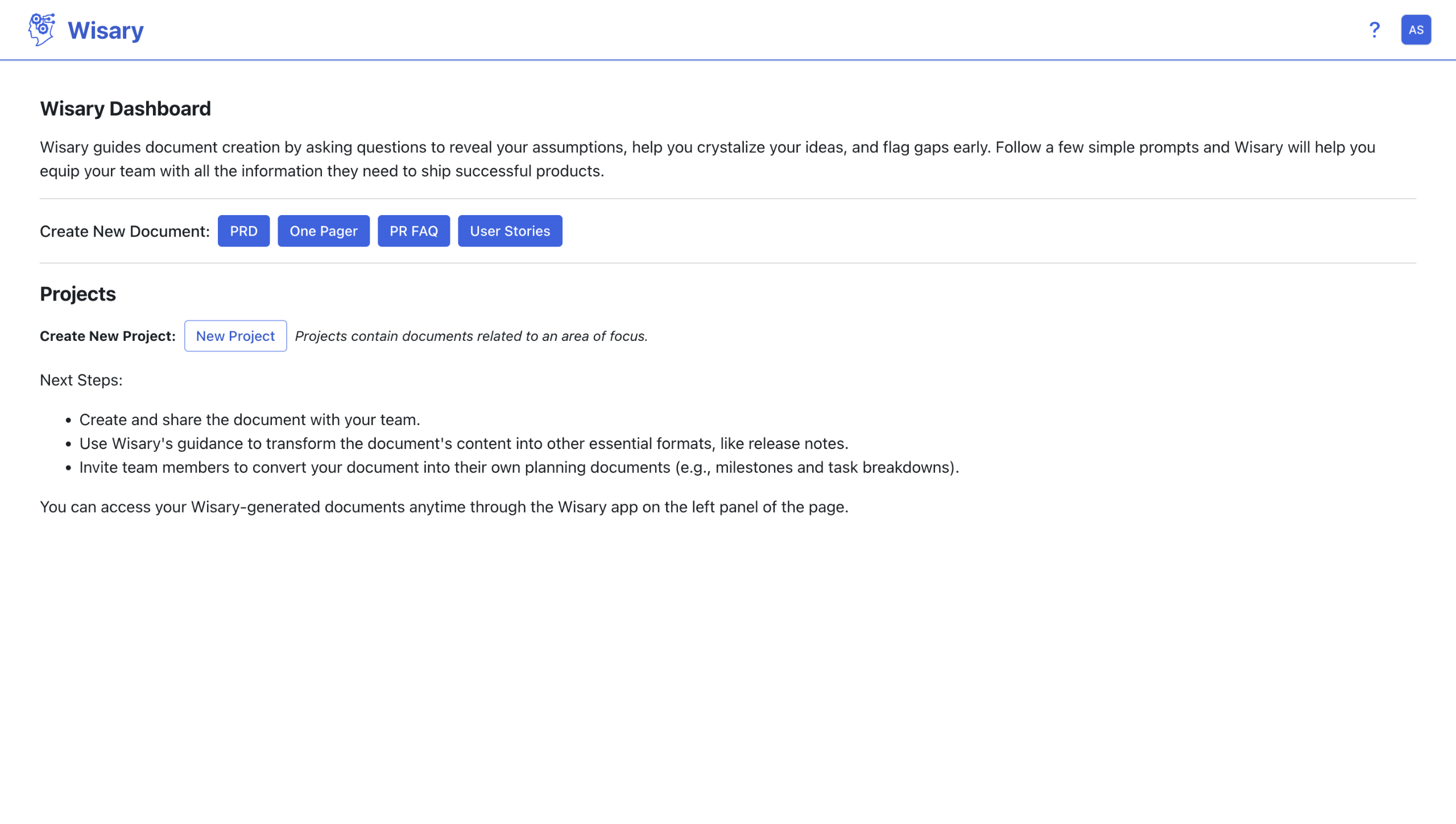Open the AS user avatar menu
Screen dimensions: 1456x824
[1416, 30]
